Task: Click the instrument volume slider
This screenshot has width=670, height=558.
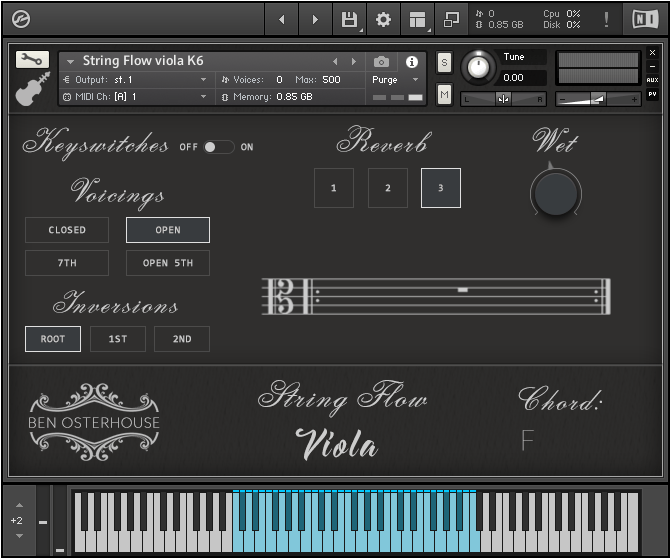Action: (598, 100)
